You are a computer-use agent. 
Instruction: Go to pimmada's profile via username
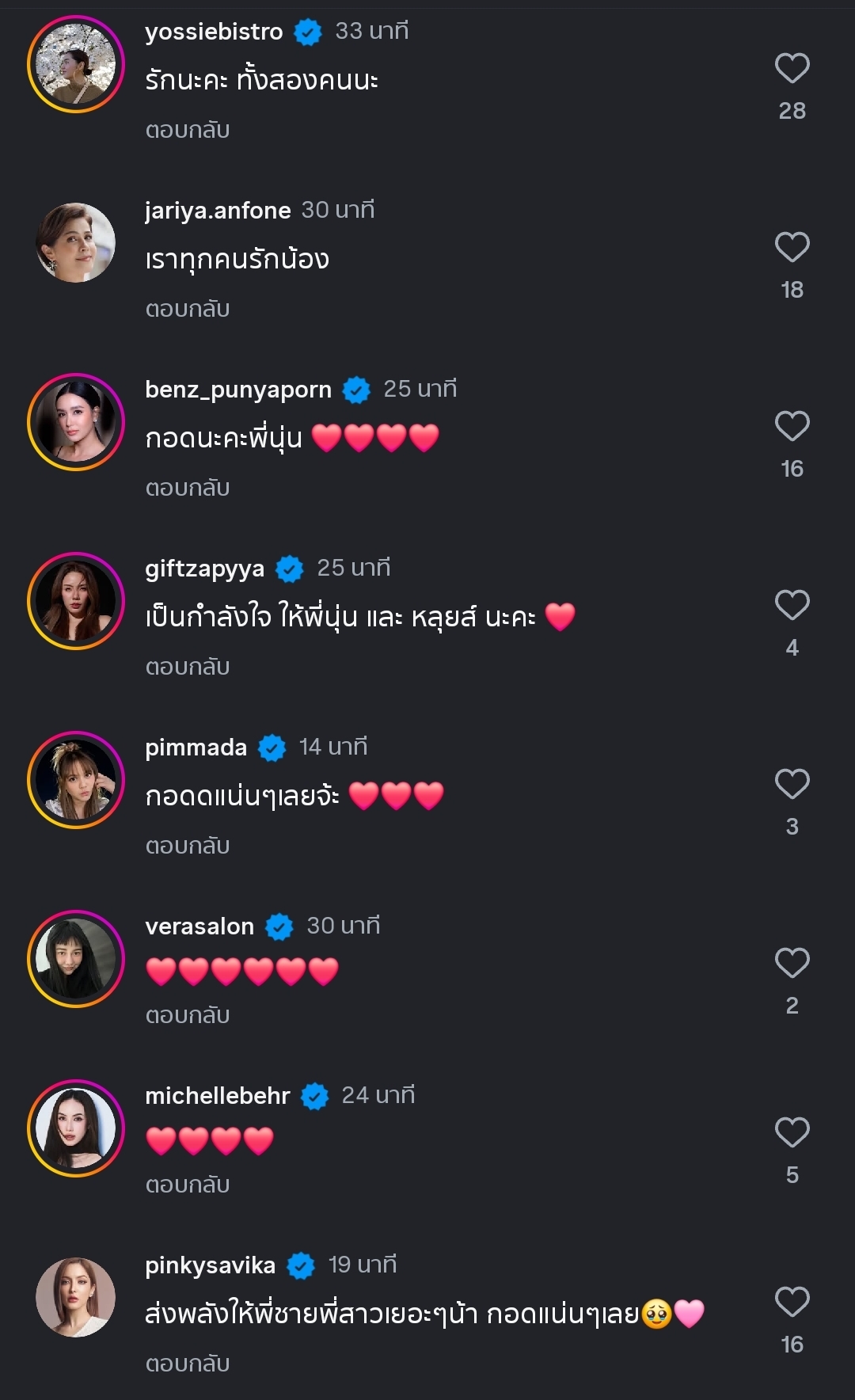[x=196, y=748]
